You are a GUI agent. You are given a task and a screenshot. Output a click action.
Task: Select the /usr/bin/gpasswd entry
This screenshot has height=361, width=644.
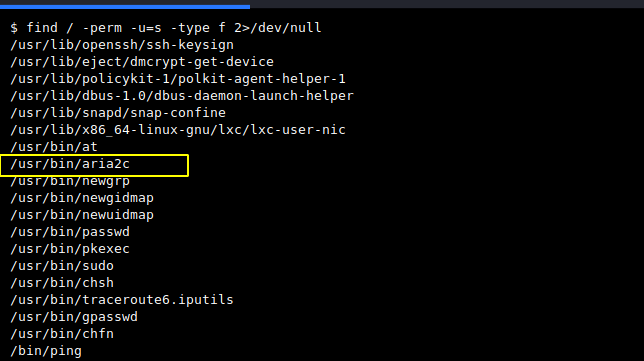click(74, 317)
